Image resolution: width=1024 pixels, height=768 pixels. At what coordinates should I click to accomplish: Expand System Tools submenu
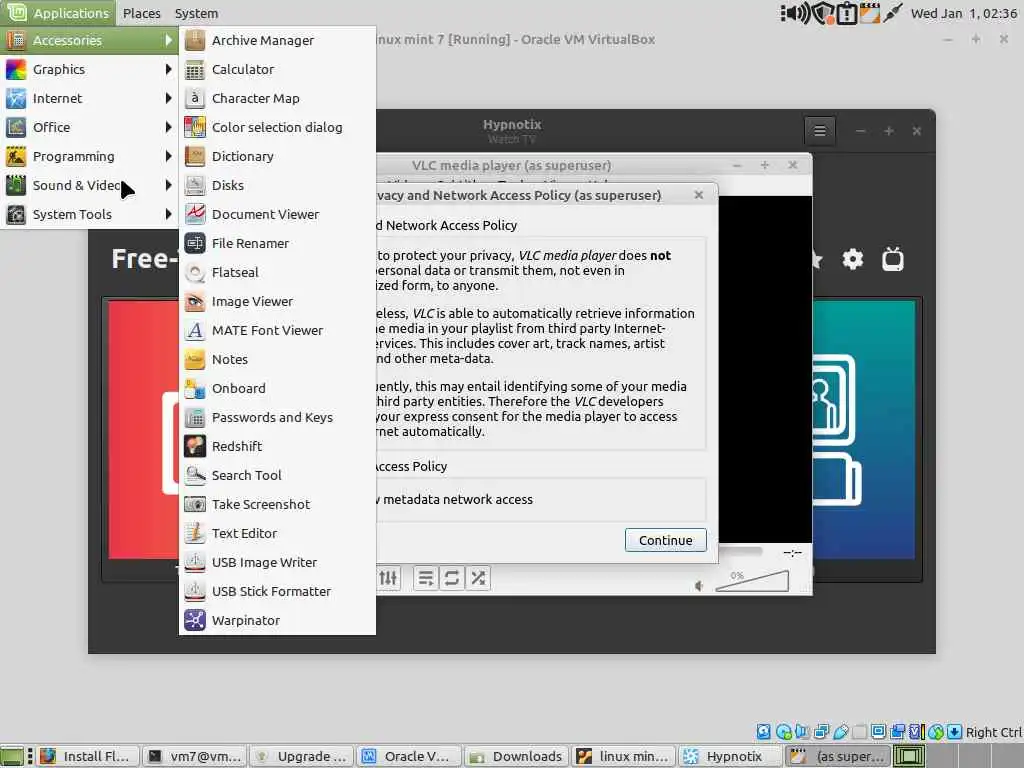[89, 214]
